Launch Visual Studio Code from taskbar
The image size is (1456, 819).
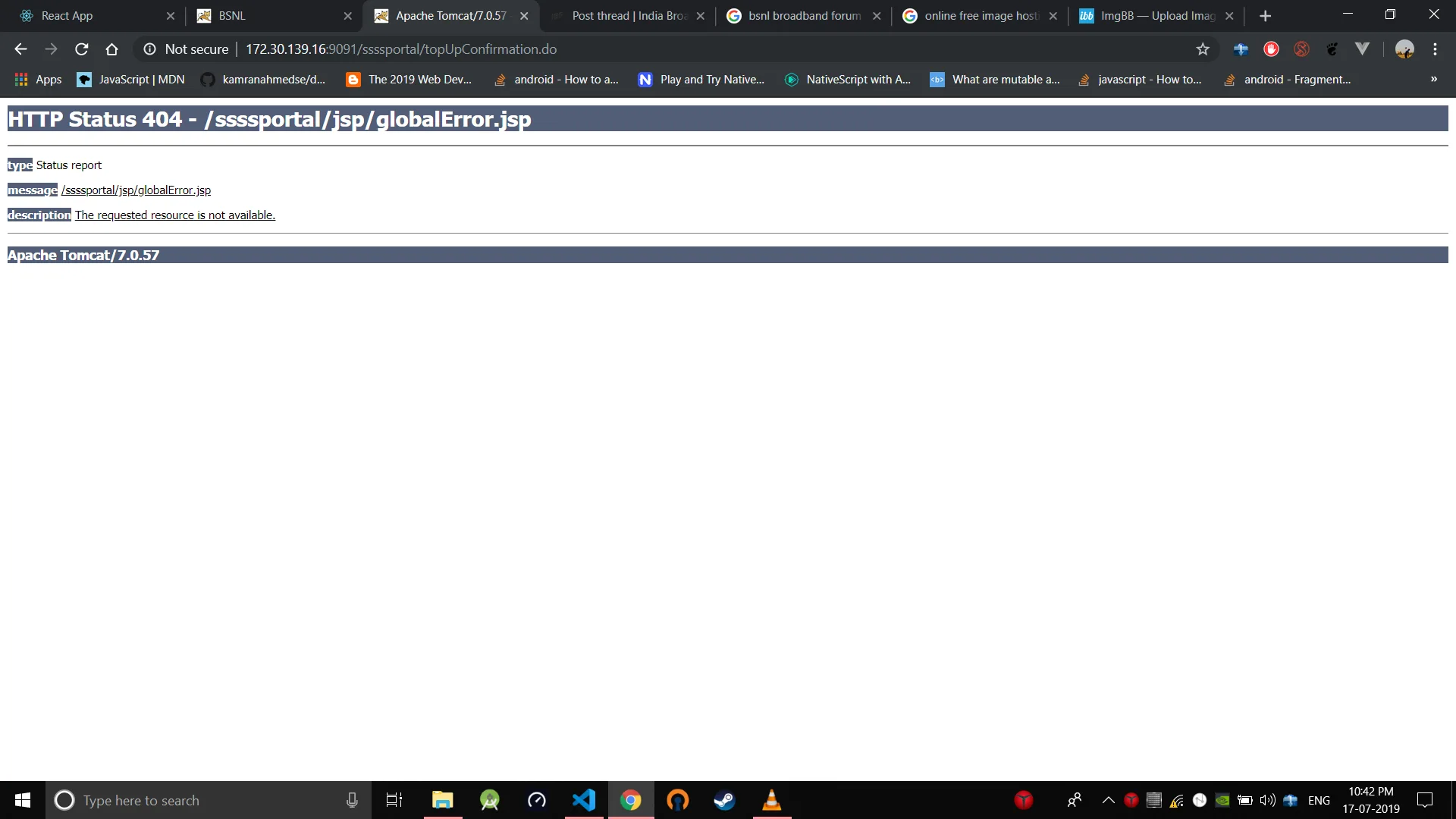point(583,800)
